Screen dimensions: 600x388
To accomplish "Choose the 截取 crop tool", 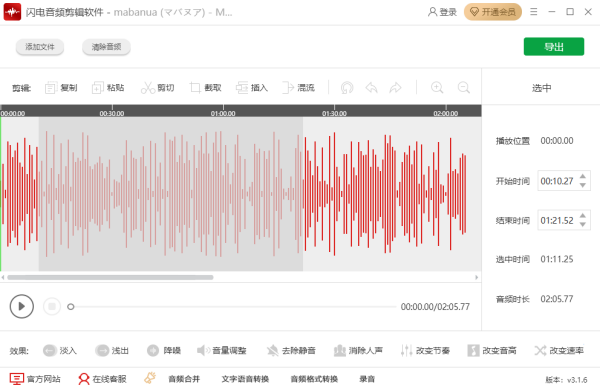I will [x=205, y=88].
